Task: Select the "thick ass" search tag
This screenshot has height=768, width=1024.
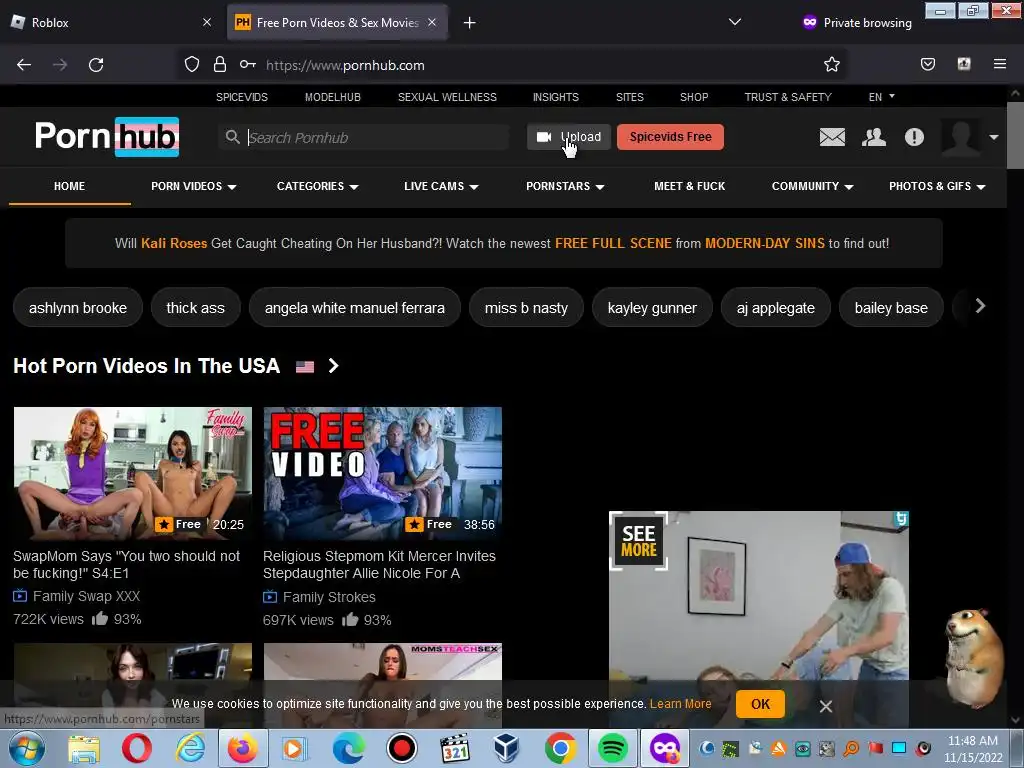Action: coord(195,308)
